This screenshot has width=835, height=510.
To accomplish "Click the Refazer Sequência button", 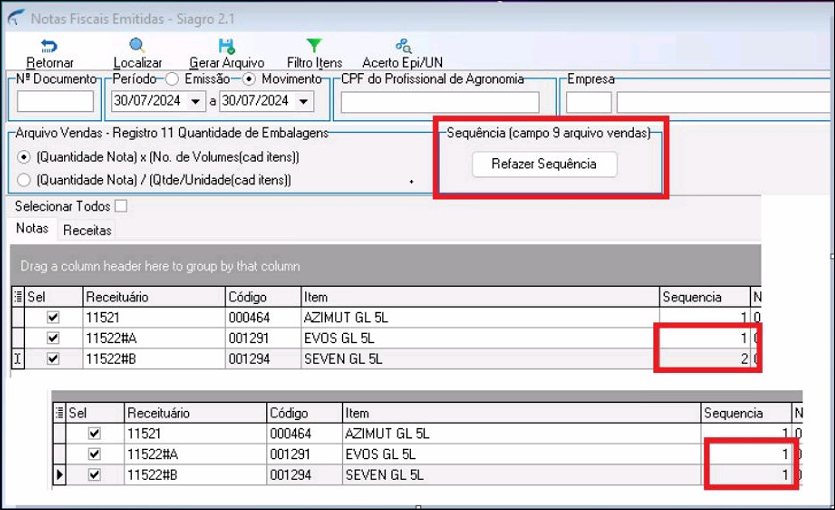I will pos(544,164).
